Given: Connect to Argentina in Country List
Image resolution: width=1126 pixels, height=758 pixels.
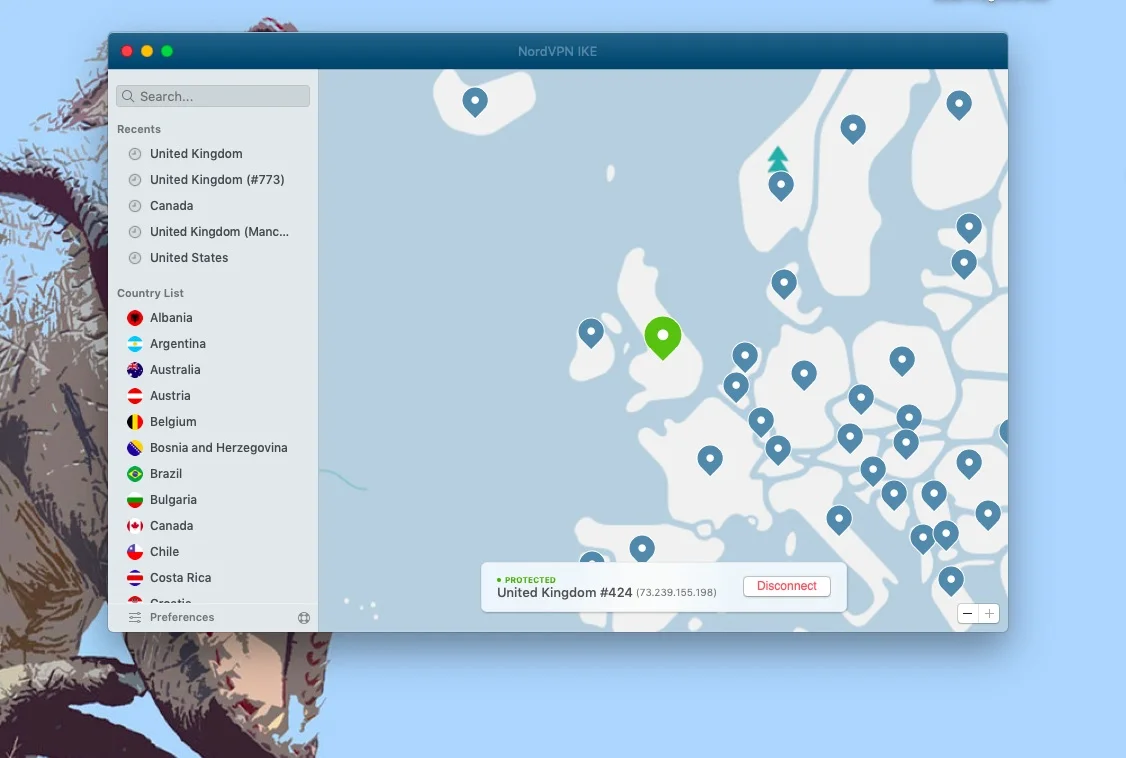Looking at the screenshot, I should pos(177,344).
